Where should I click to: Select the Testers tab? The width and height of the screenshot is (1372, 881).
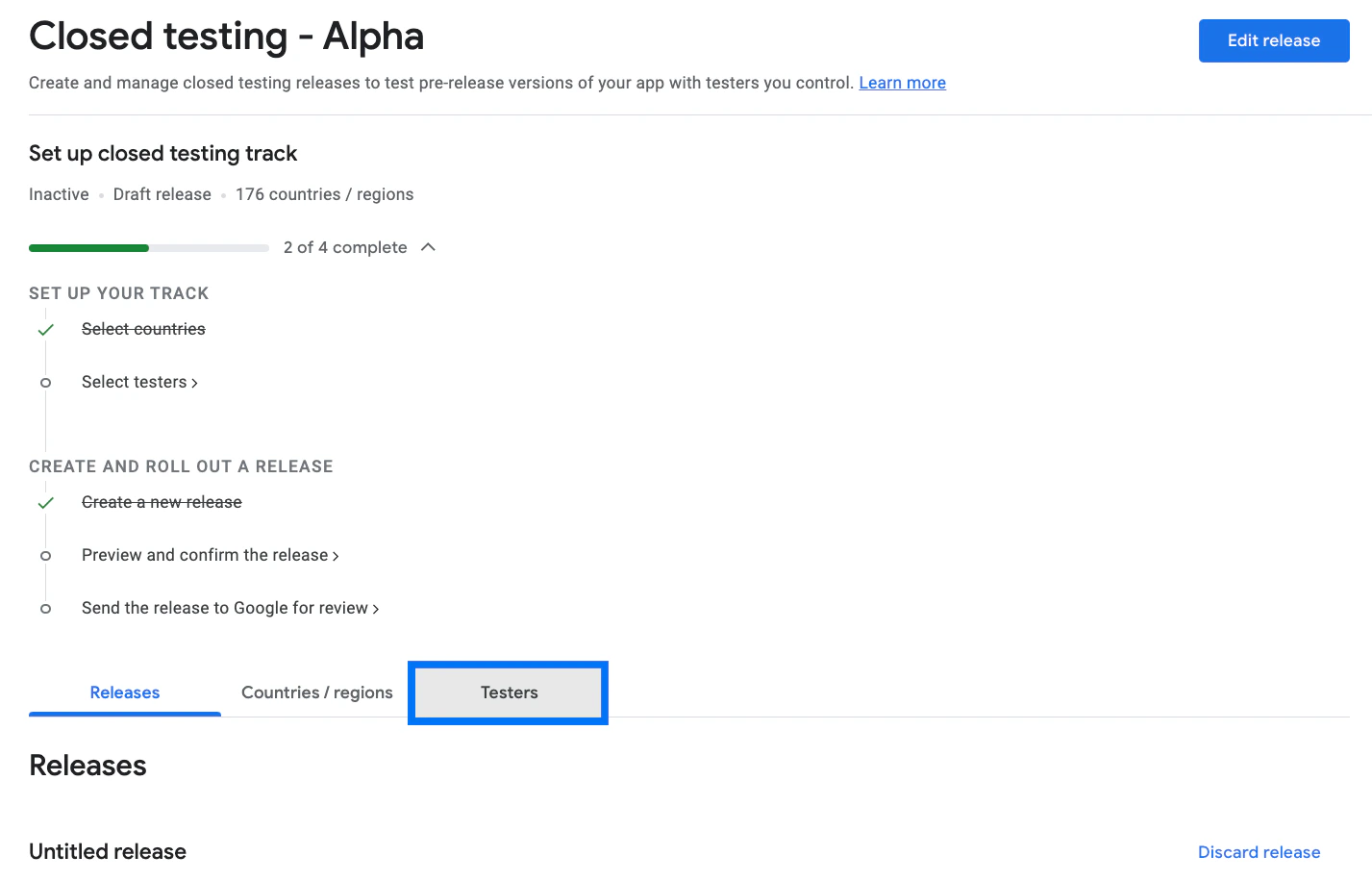[x=509, y=692]
